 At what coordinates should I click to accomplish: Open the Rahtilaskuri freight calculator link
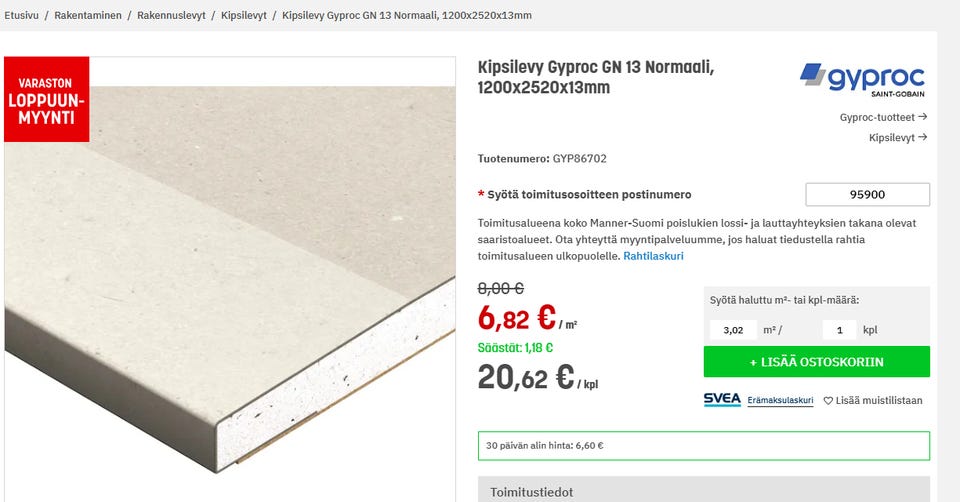653,256
